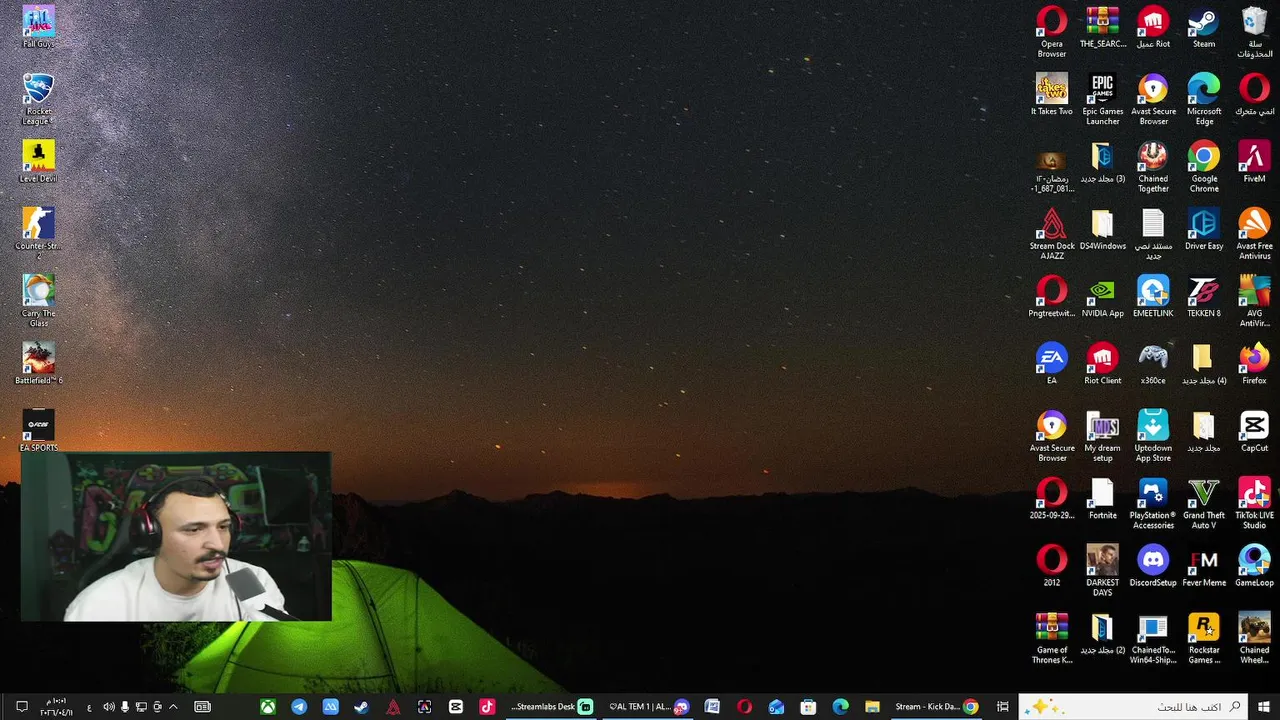Launch TEKKEN 8 from the desktop
The height and width of the screenshot is (720, 1280).
pos(1204,296)
